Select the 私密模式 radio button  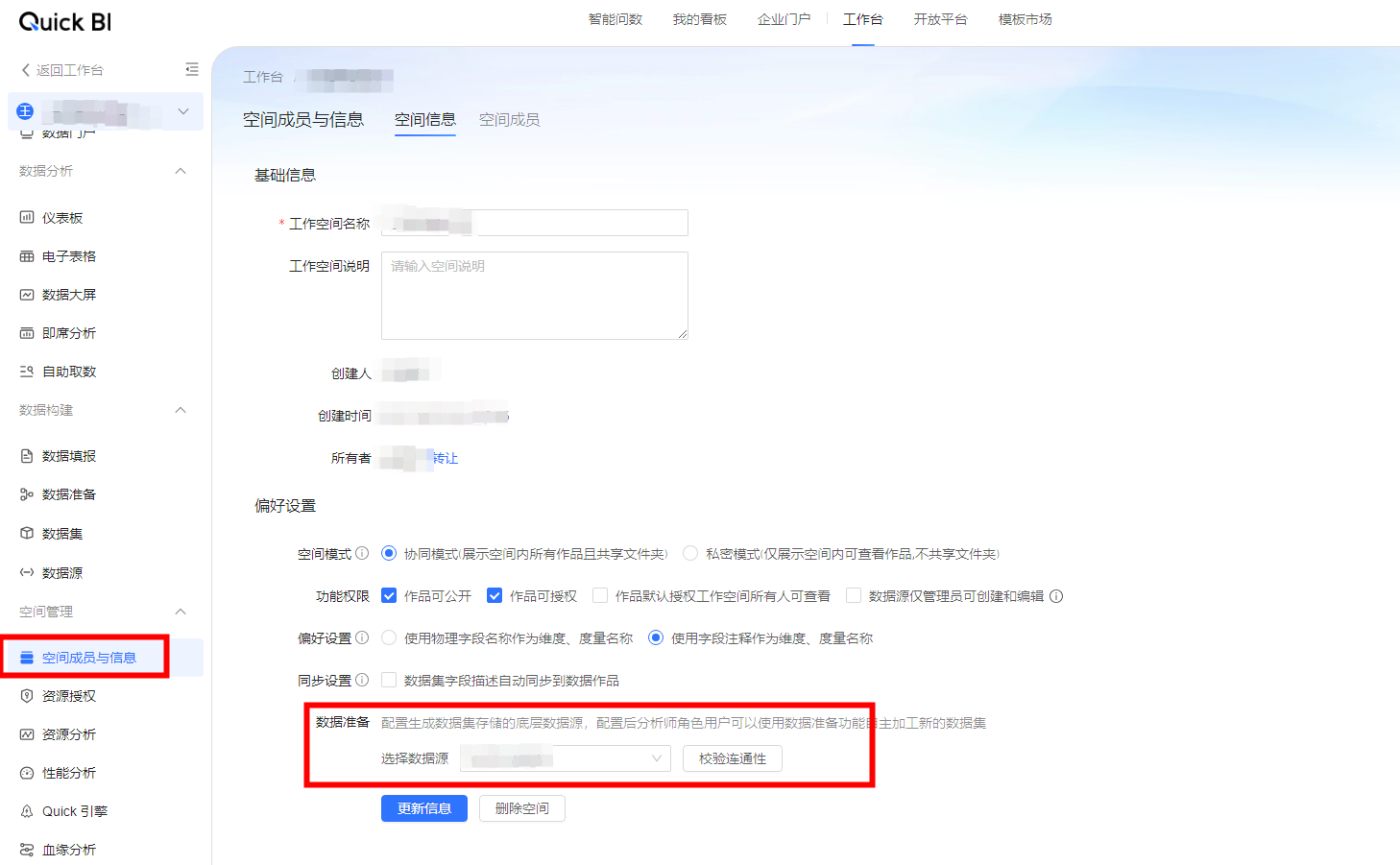click(690, 554)
